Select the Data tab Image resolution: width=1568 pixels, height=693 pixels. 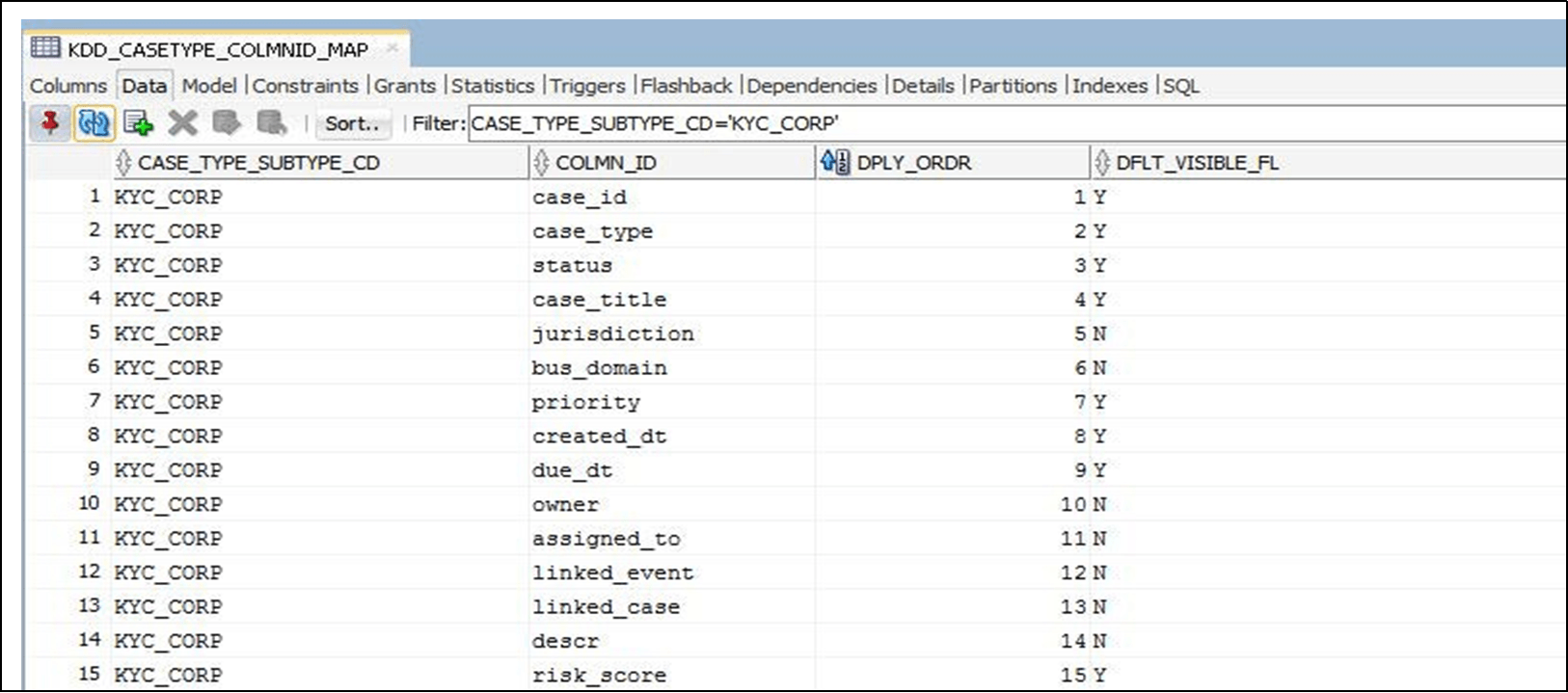point(145,86)
